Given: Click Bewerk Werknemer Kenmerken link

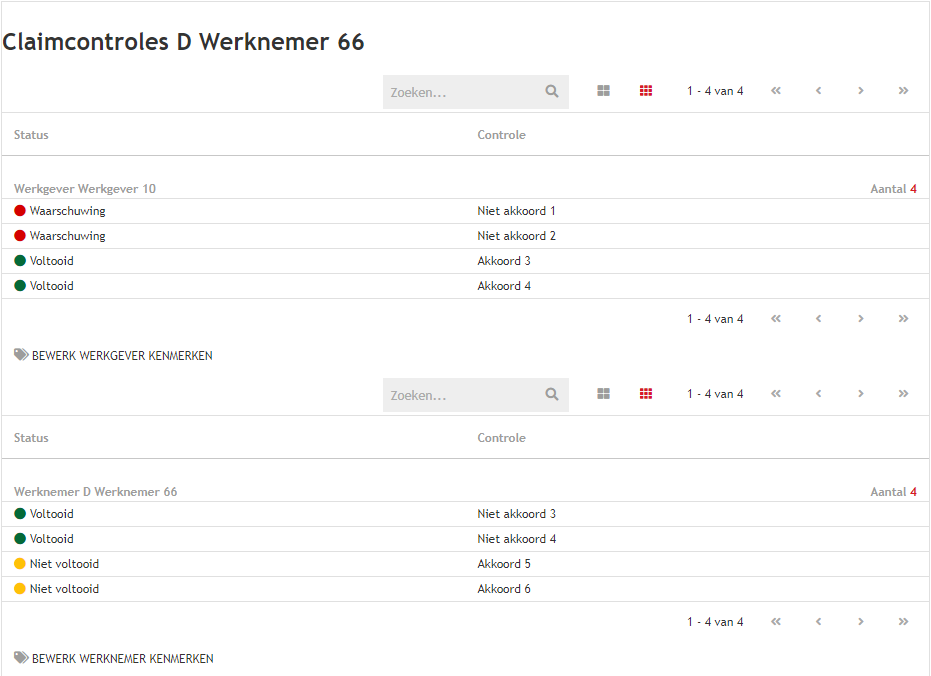Looking at the screenshot, I should (122, 659).
